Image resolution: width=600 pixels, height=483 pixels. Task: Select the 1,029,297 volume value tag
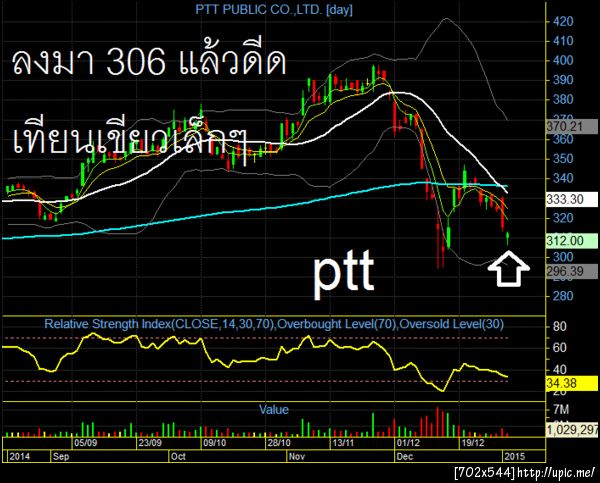pos(572,430)
